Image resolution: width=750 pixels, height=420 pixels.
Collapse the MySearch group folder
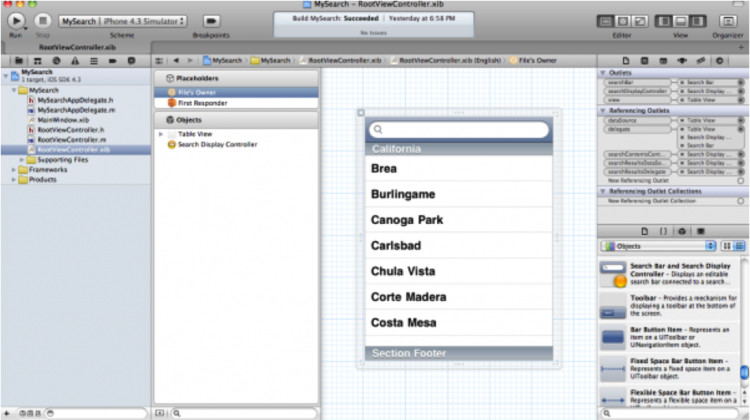click(14, 90)
